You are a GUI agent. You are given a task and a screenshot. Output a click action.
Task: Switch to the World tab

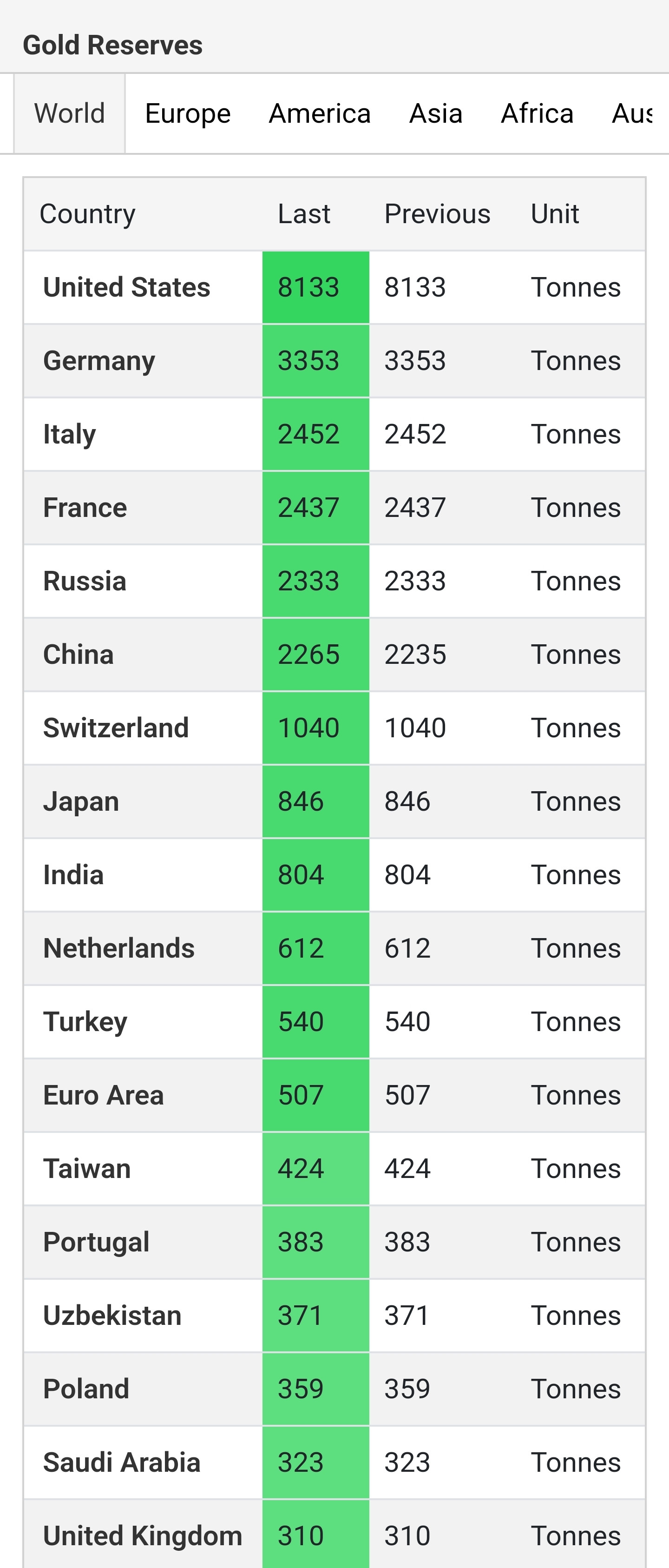click(69, 114)
